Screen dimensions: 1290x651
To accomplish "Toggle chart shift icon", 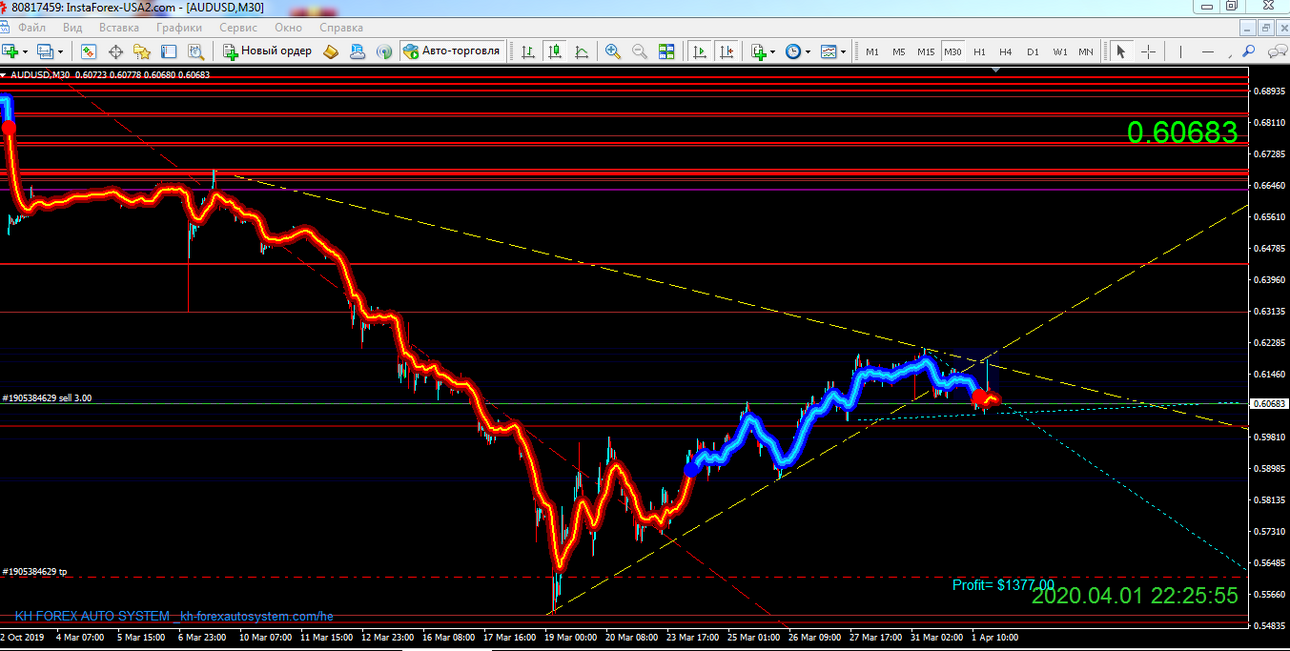I will click(727, 51).
